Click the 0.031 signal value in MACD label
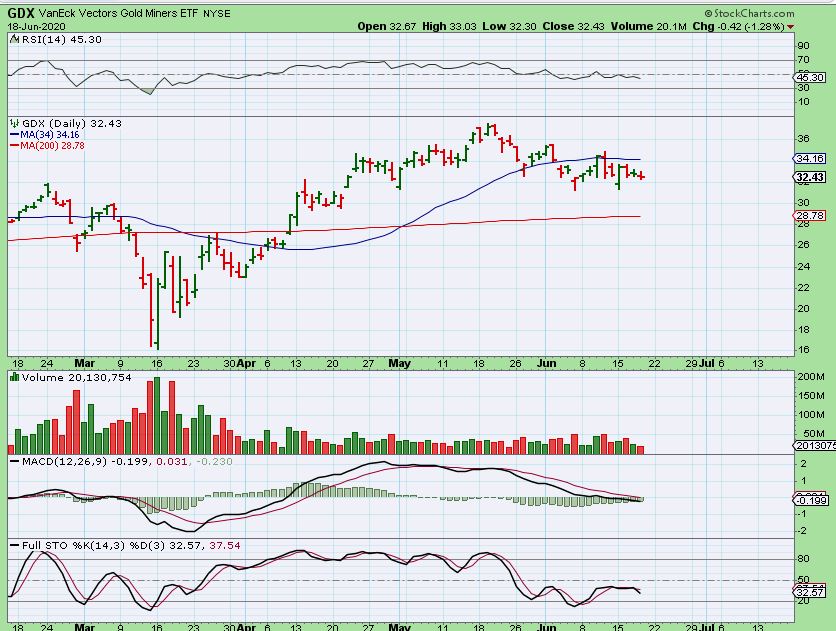The image size is (836, 631). click(x=172, y=461)
